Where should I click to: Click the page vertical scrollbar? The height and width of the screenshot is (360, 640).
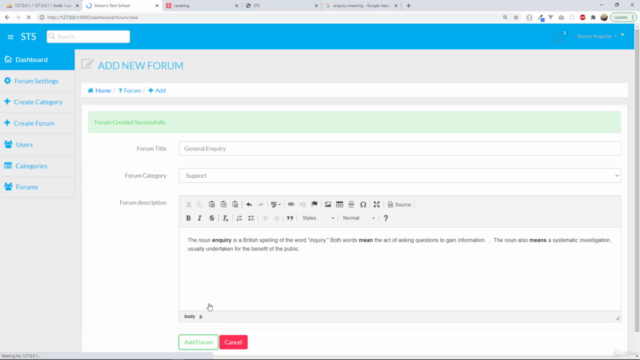[637, 180]
